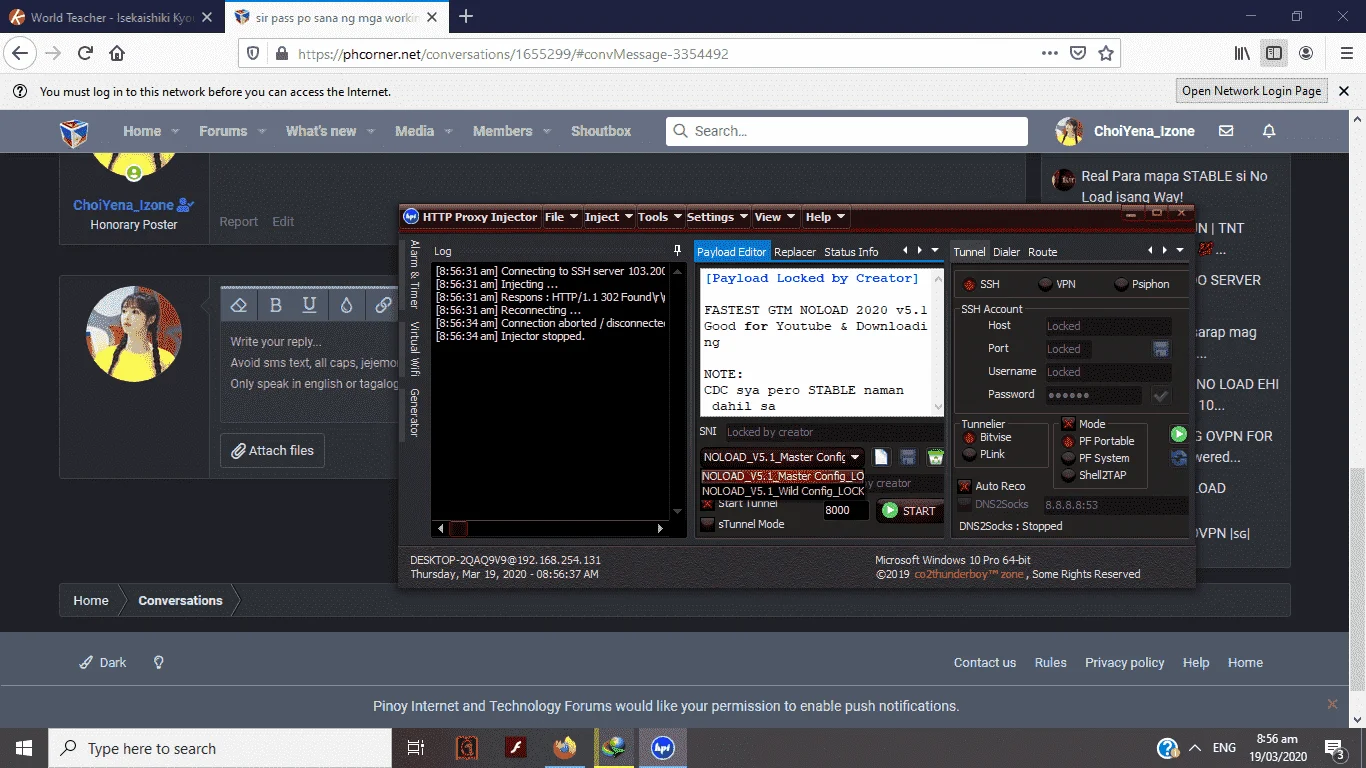Open the Inject menu dropdown
This screenshot has width=1366, height=768.
pyautogui.click(x=608, y=217)
